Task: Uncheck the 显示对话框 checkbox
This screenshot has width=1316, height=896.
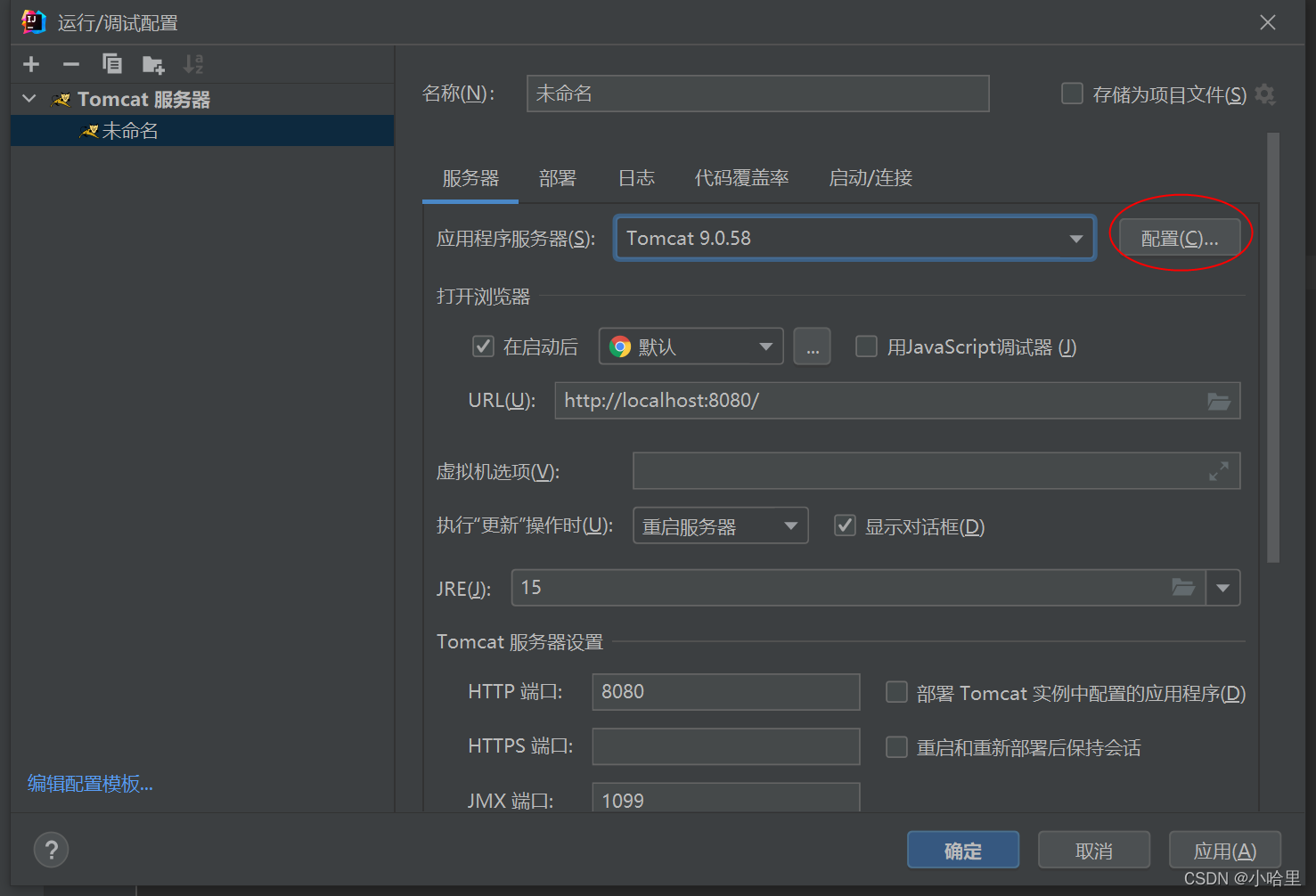Action: point(845,525)
